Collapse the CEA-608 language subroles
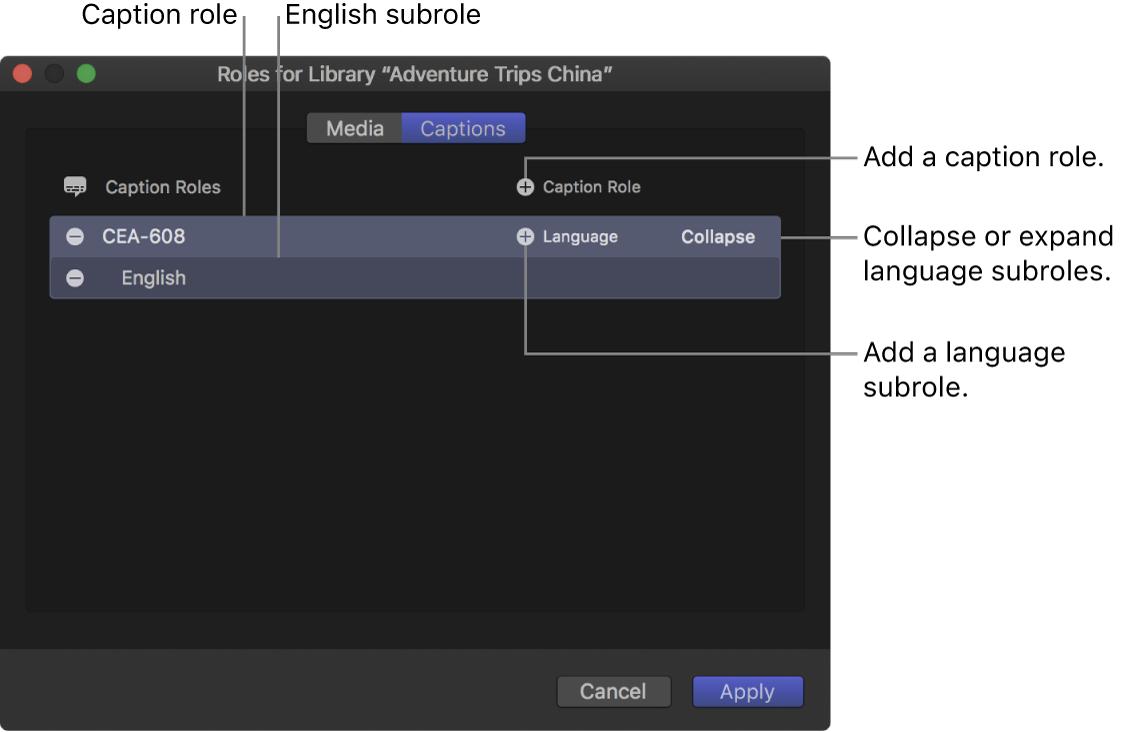Image resolution: width=1126 pixels, height=732 pixels. point(717,237)
